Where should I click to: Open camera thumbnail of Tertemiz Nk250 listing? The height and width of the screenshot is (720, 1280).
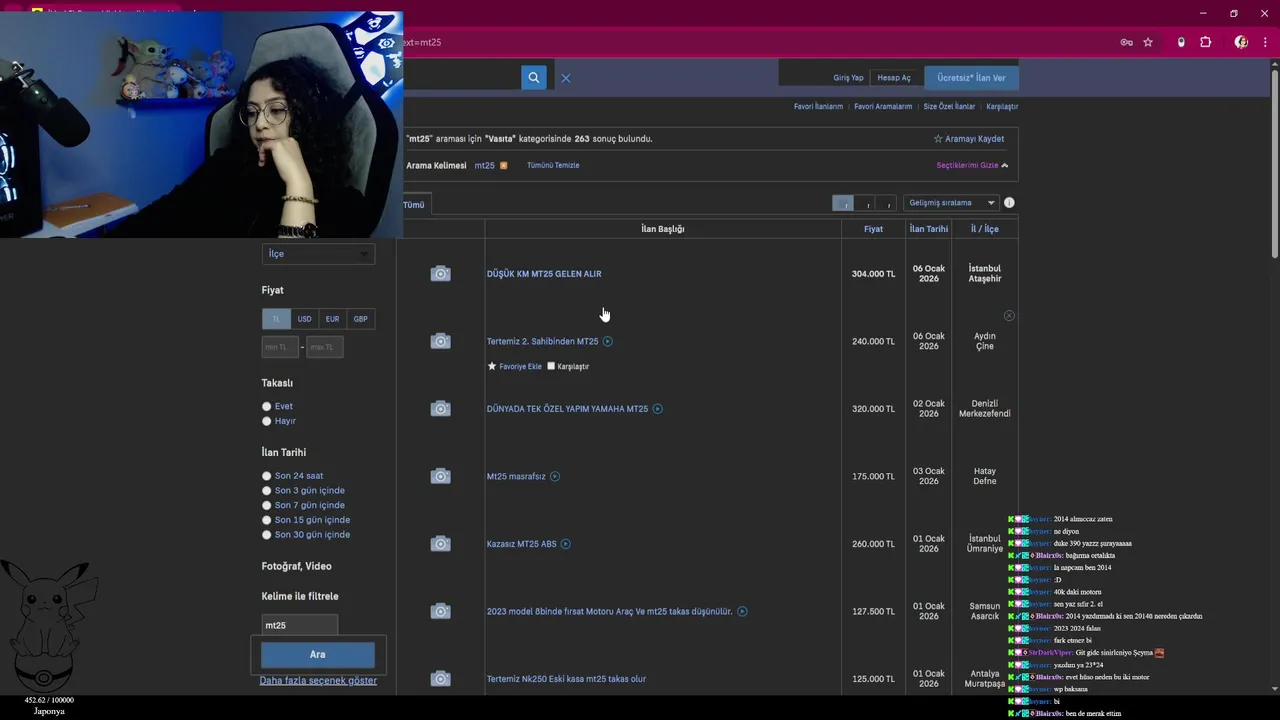pos(440,679)
